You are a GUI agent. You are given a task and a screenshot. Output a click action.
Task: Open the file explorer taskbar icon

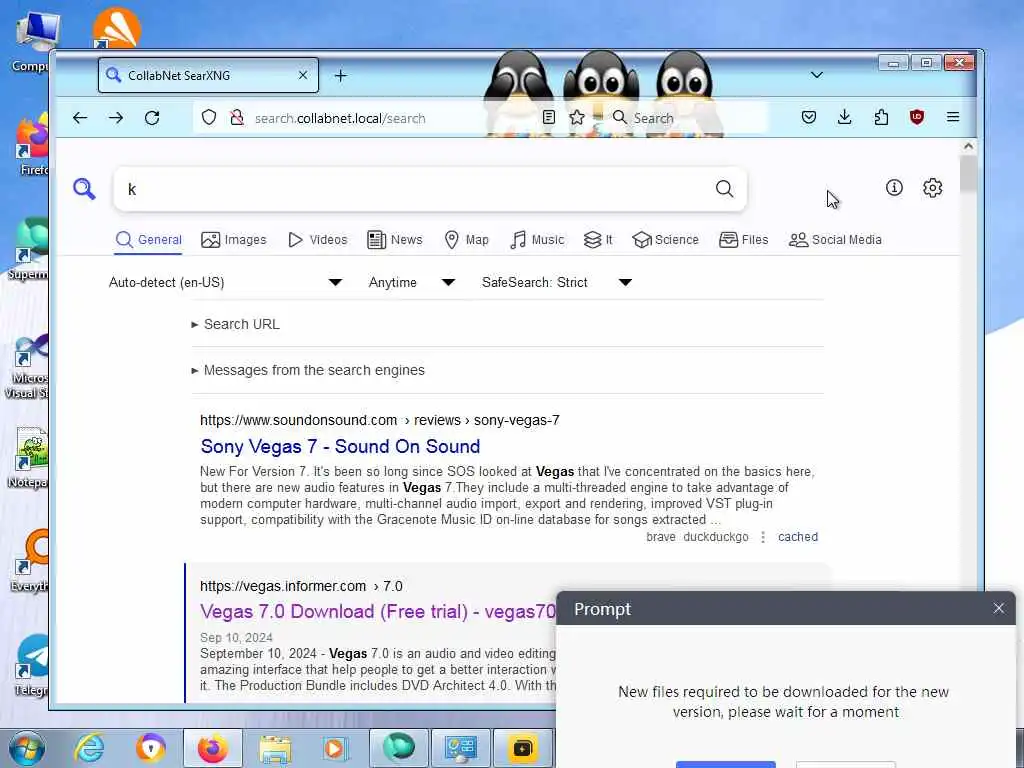(x=275, y=748)
